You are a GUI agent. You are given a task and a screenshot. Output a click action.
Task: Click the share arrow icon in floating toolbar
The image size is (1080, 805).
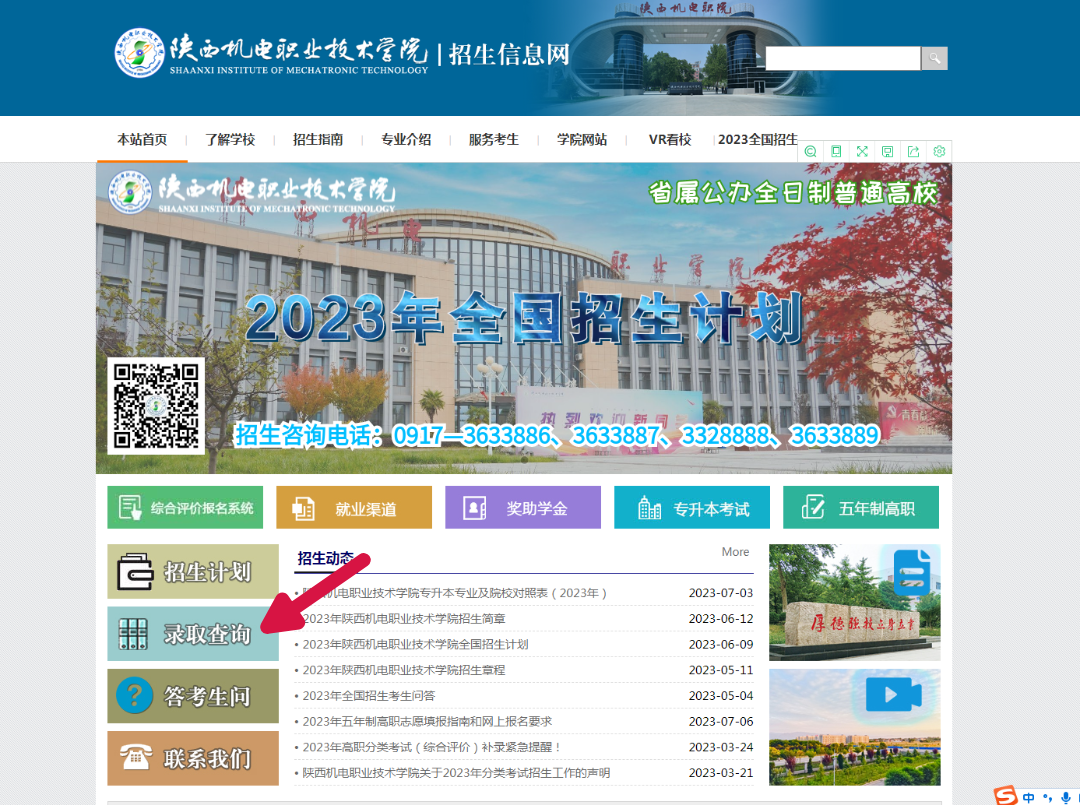tap(913, 151)
